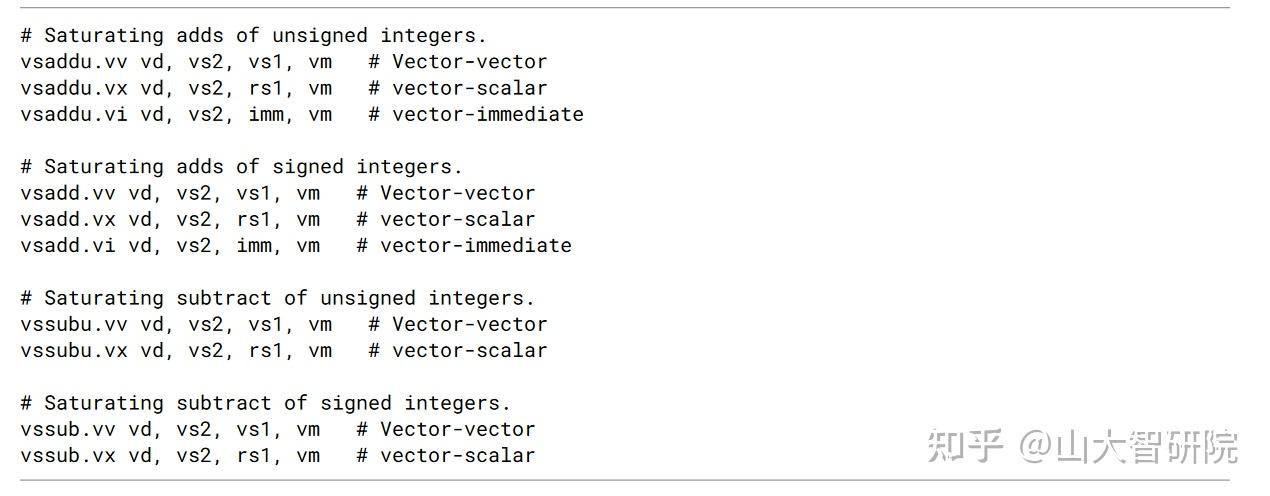Click the "imm" operand on the vsaddu.vi line
1270x496 pixels.
pyautogui.click(x=266, y=114)
